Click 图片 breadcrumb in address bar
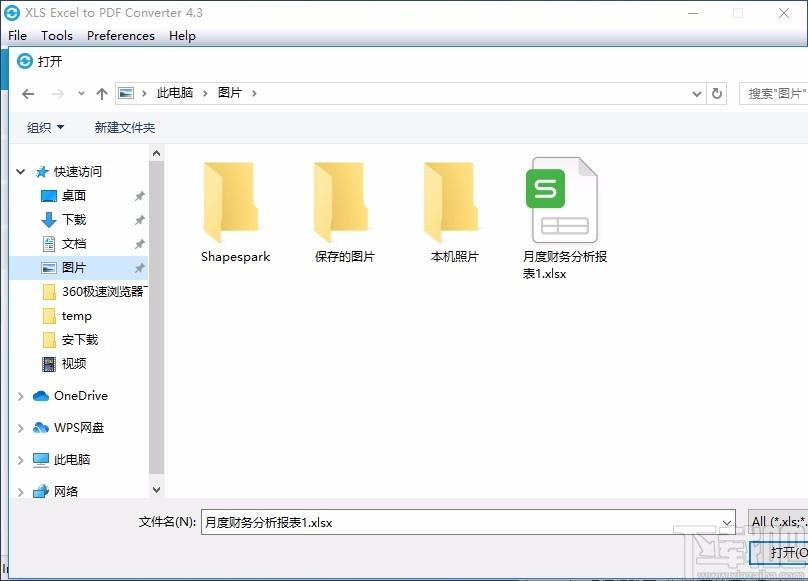 click(x=229, y=93)
